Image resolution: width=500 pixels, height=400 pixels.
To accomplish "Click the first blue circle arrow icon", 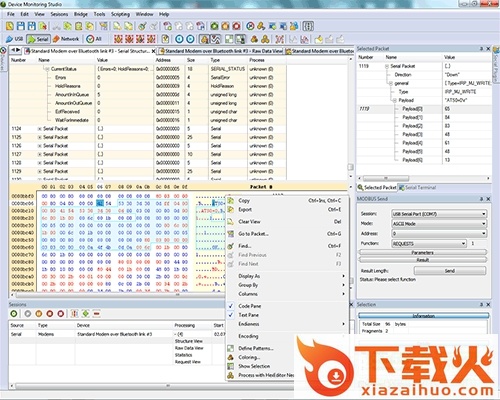I will pyautogui.click(x=179, y=39).
